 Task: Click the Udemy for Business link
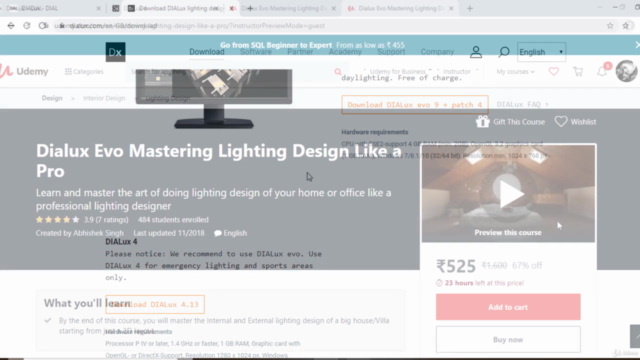click(x=398, y=71)
